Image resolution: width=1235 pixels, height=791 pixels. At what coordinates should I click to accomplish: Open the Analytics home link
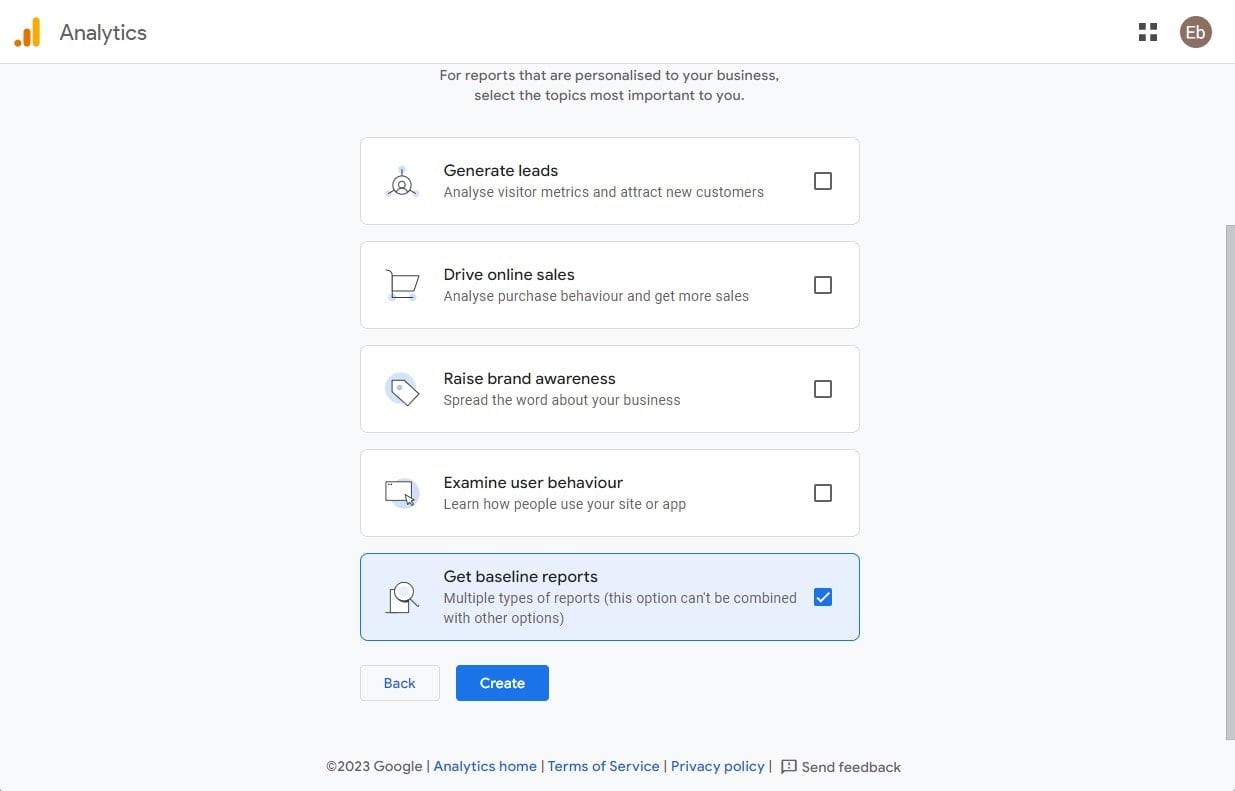pos(485,766)
